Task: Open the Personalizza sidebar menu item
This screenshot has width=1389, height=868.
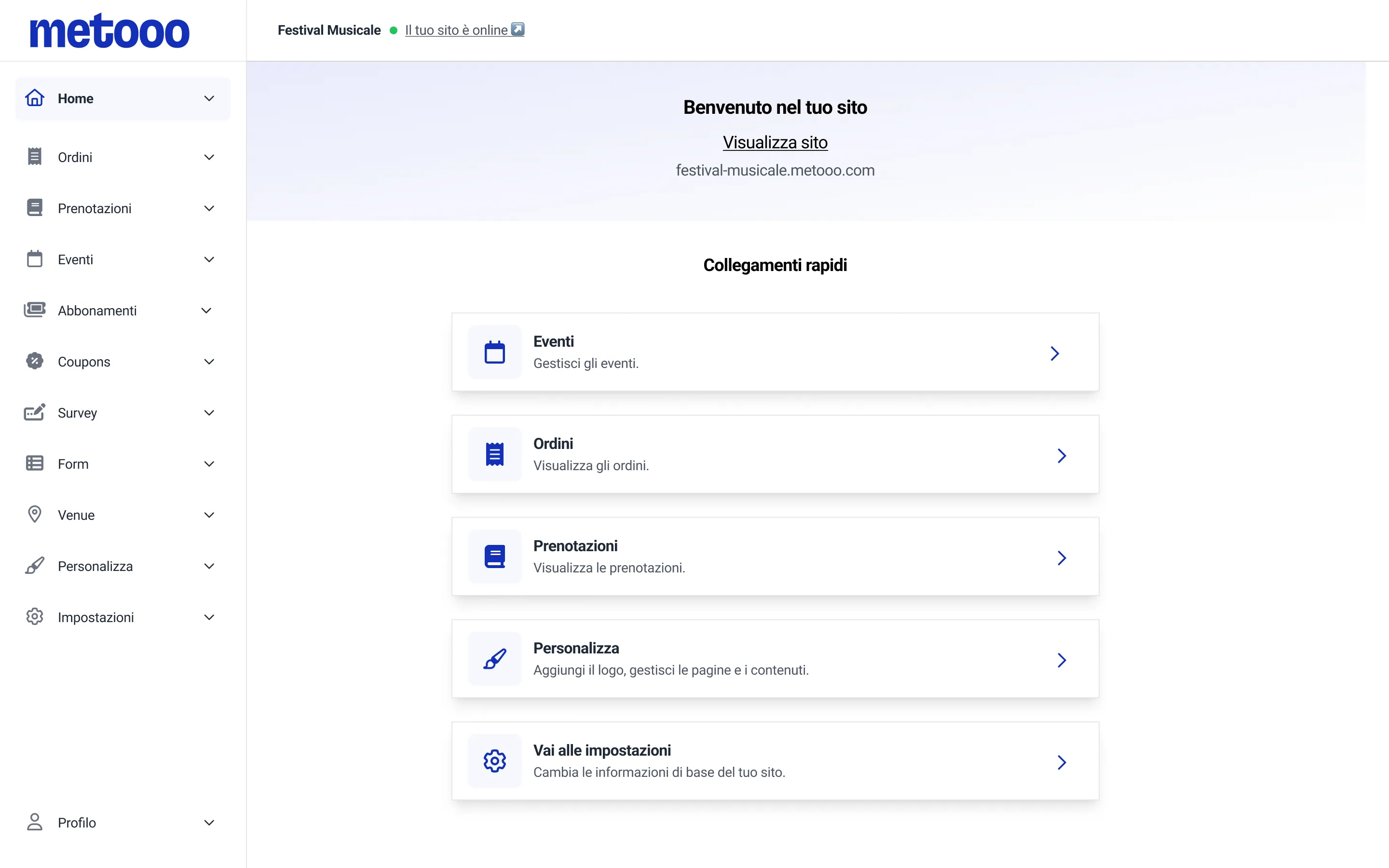Action: point(123,566)
